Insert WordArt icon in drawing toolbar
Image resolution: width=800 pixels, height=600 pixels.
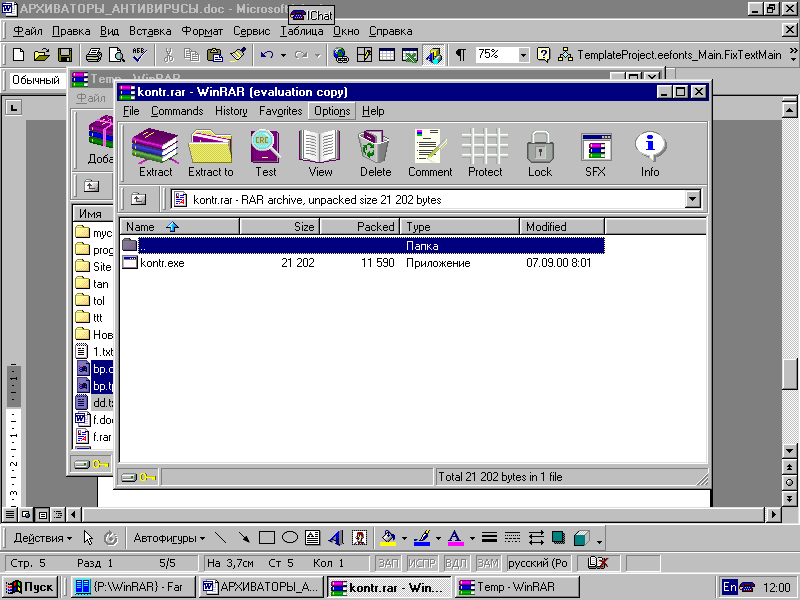coord(336,538)
